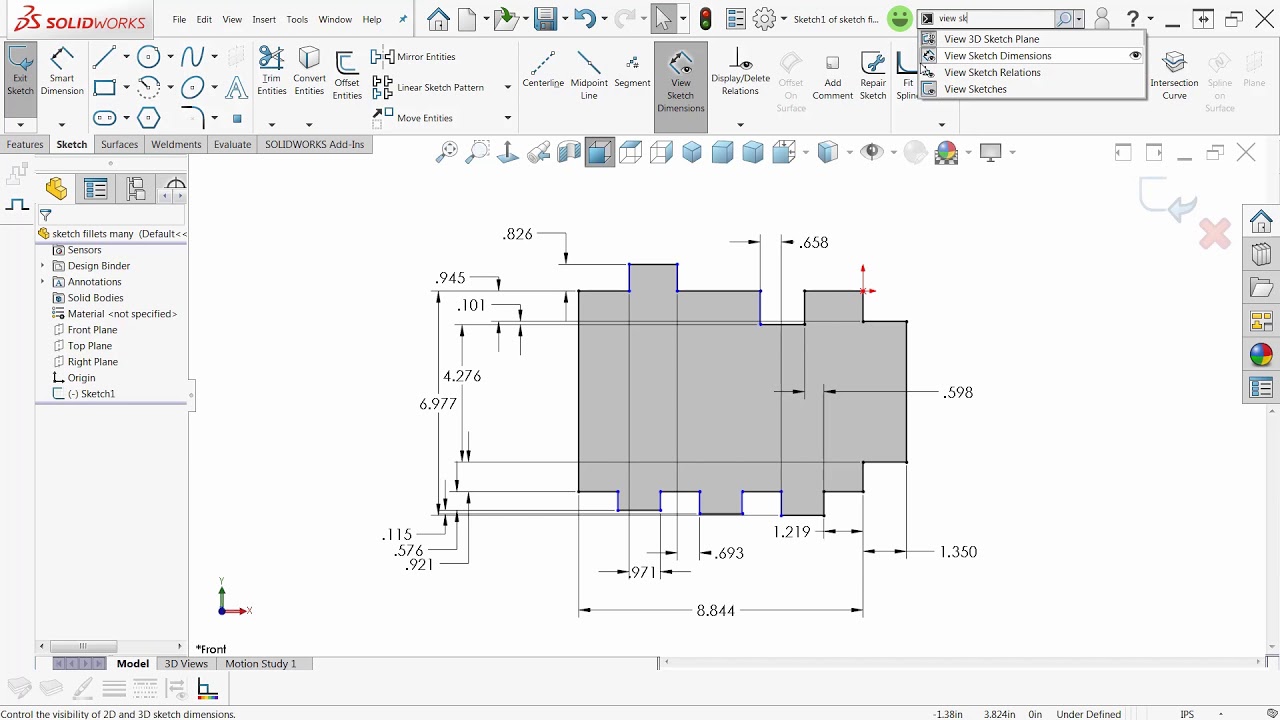The height and width of the screenshot is (720, 1280).
Task: Switch to the Evaluate tab
Action: point(232,144)
